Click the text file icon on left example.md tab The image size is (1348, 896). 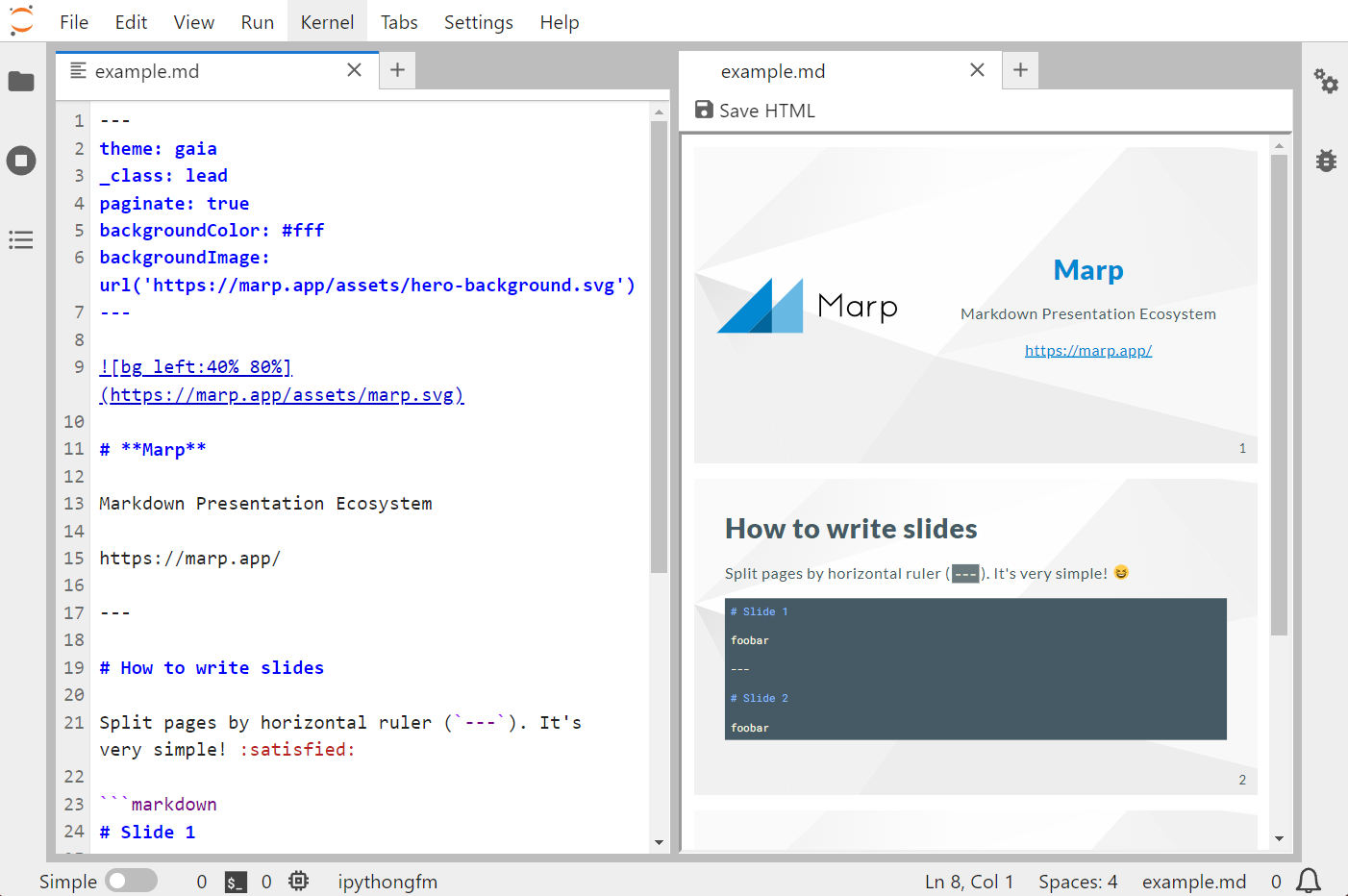coord(79,70)
